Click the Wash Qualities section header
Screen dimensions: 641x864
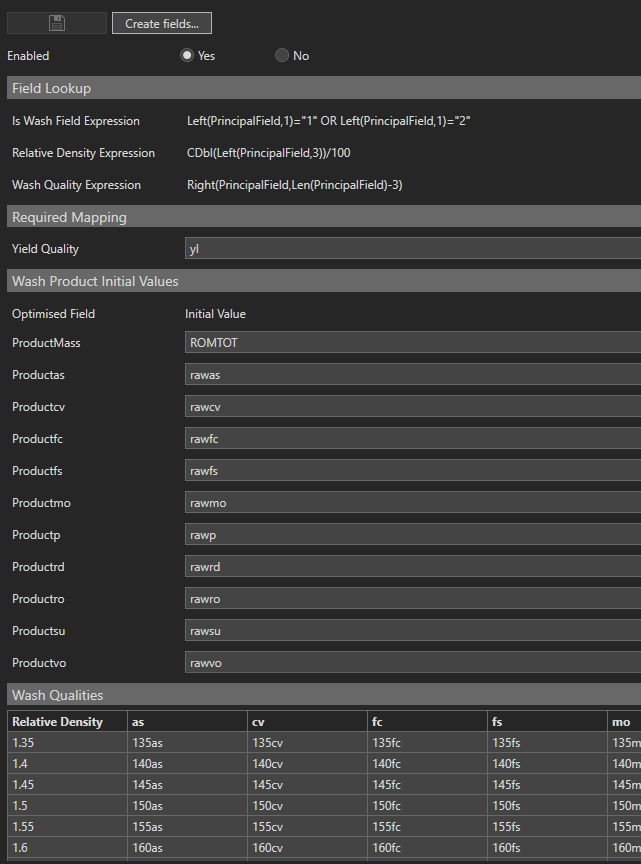coord(320,695)
